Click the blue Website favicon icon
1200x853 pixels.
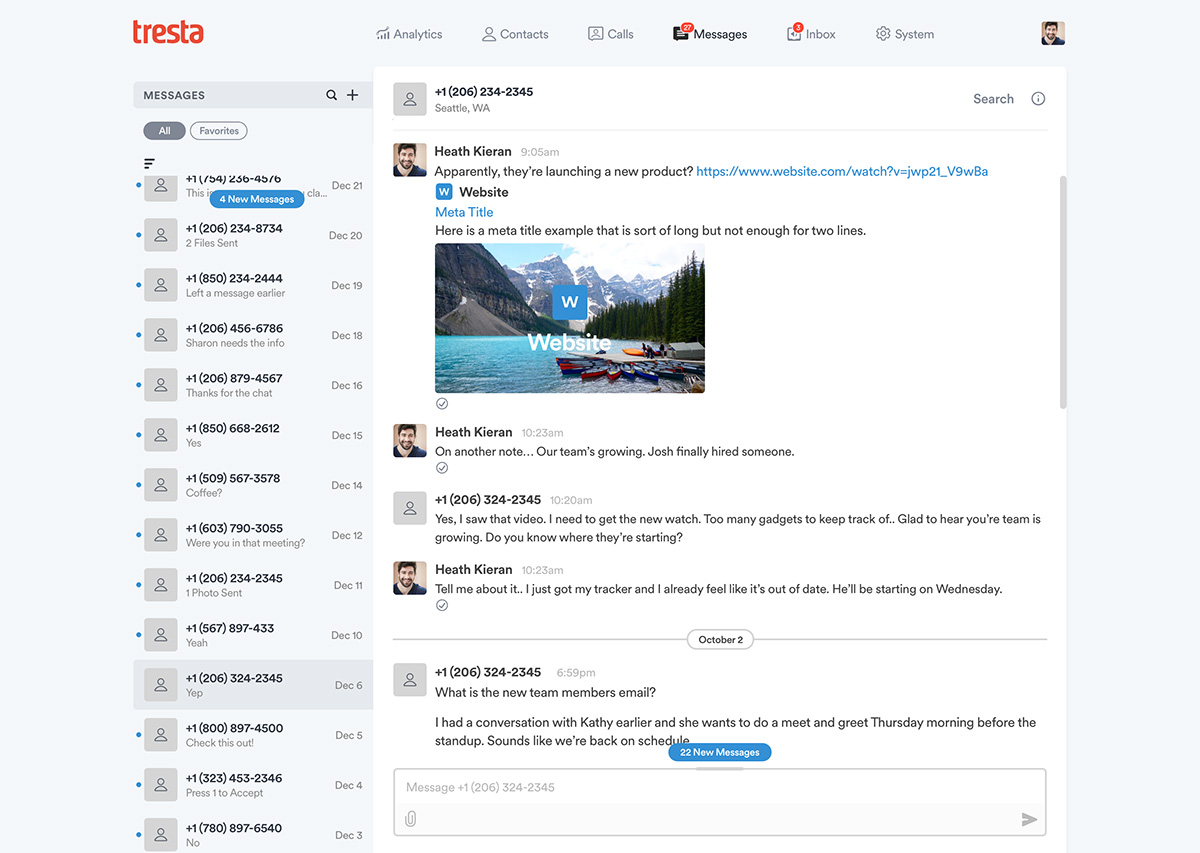click(445, 192)
